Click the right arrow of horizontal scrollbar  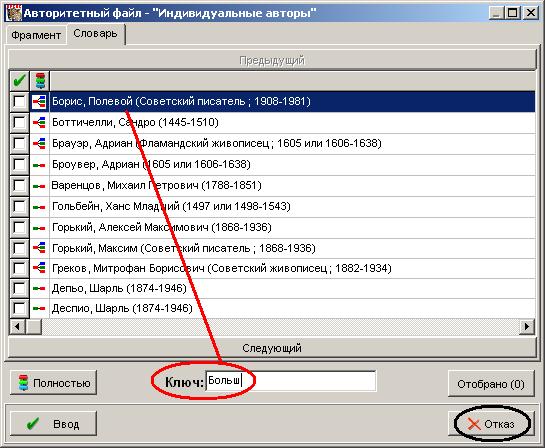[527, 327]
